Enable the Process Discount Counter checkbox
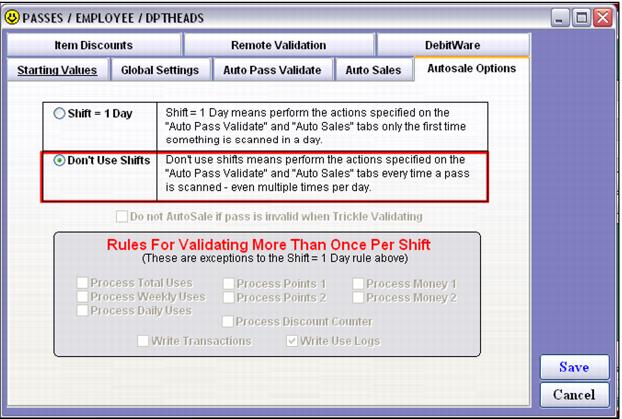 (x=228, y=321)
